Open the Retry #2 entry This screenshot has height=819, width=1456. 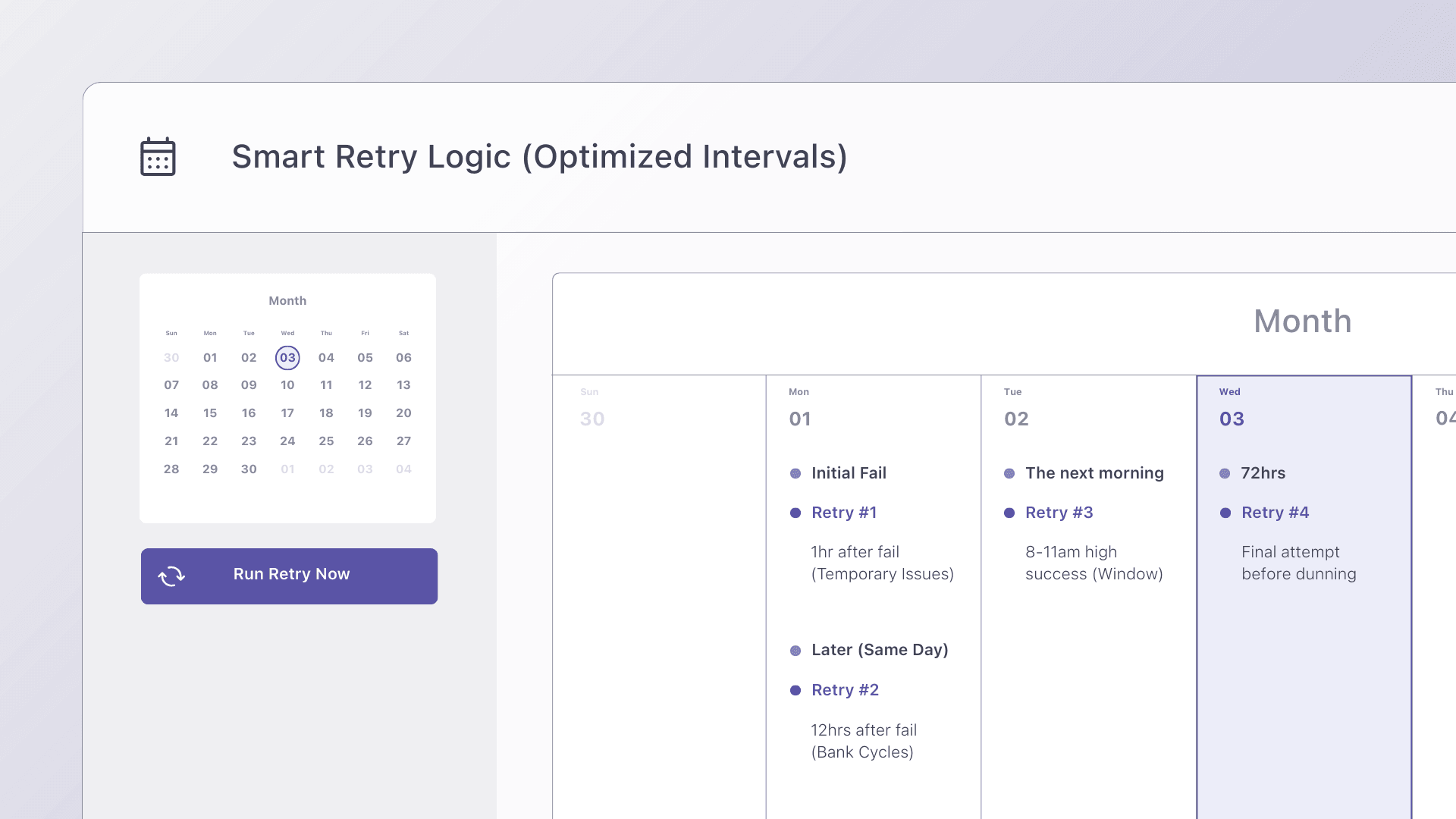click(x=845, y=690)
